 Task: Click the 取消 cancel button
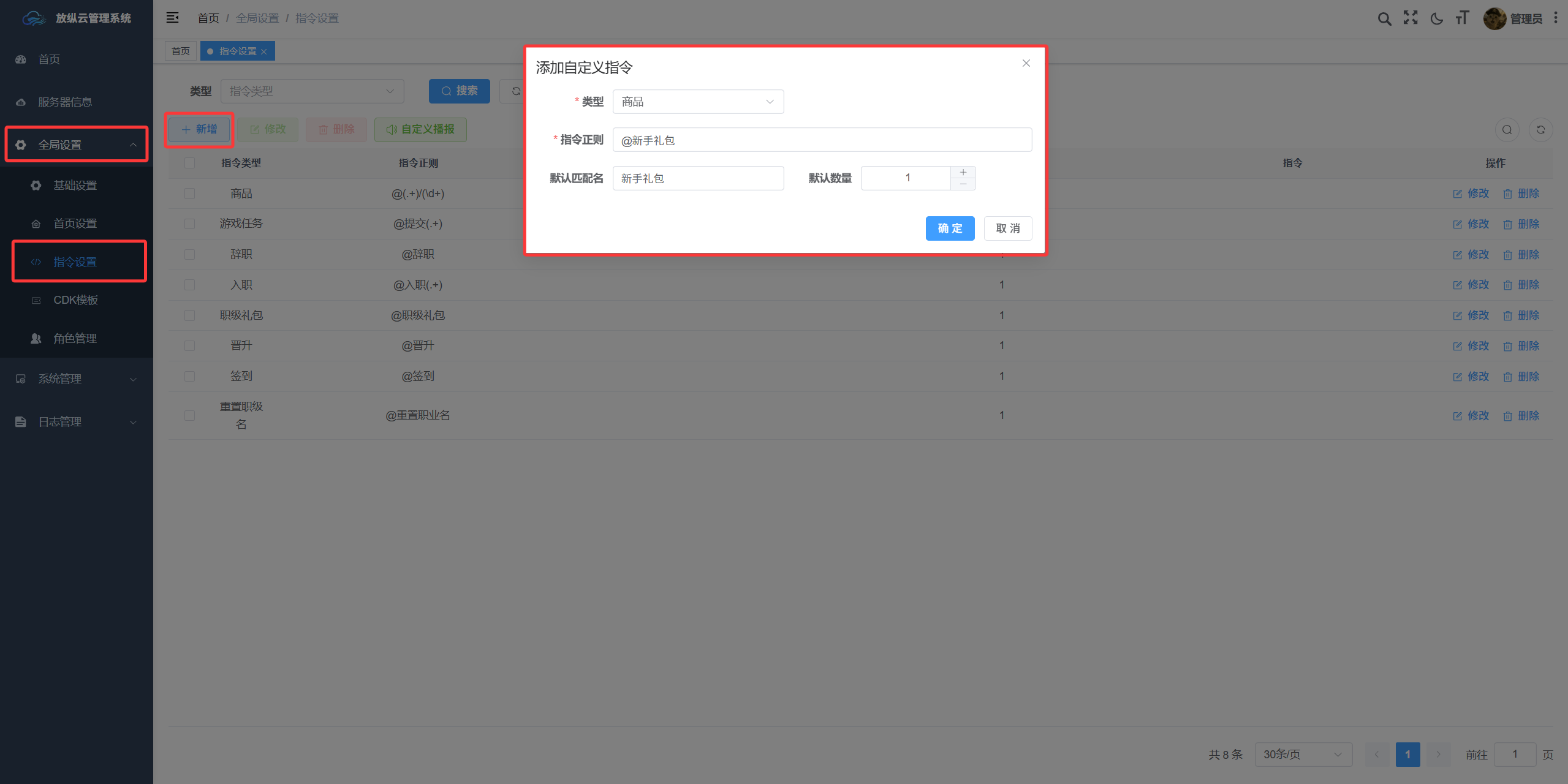[x=1008, y=228]
